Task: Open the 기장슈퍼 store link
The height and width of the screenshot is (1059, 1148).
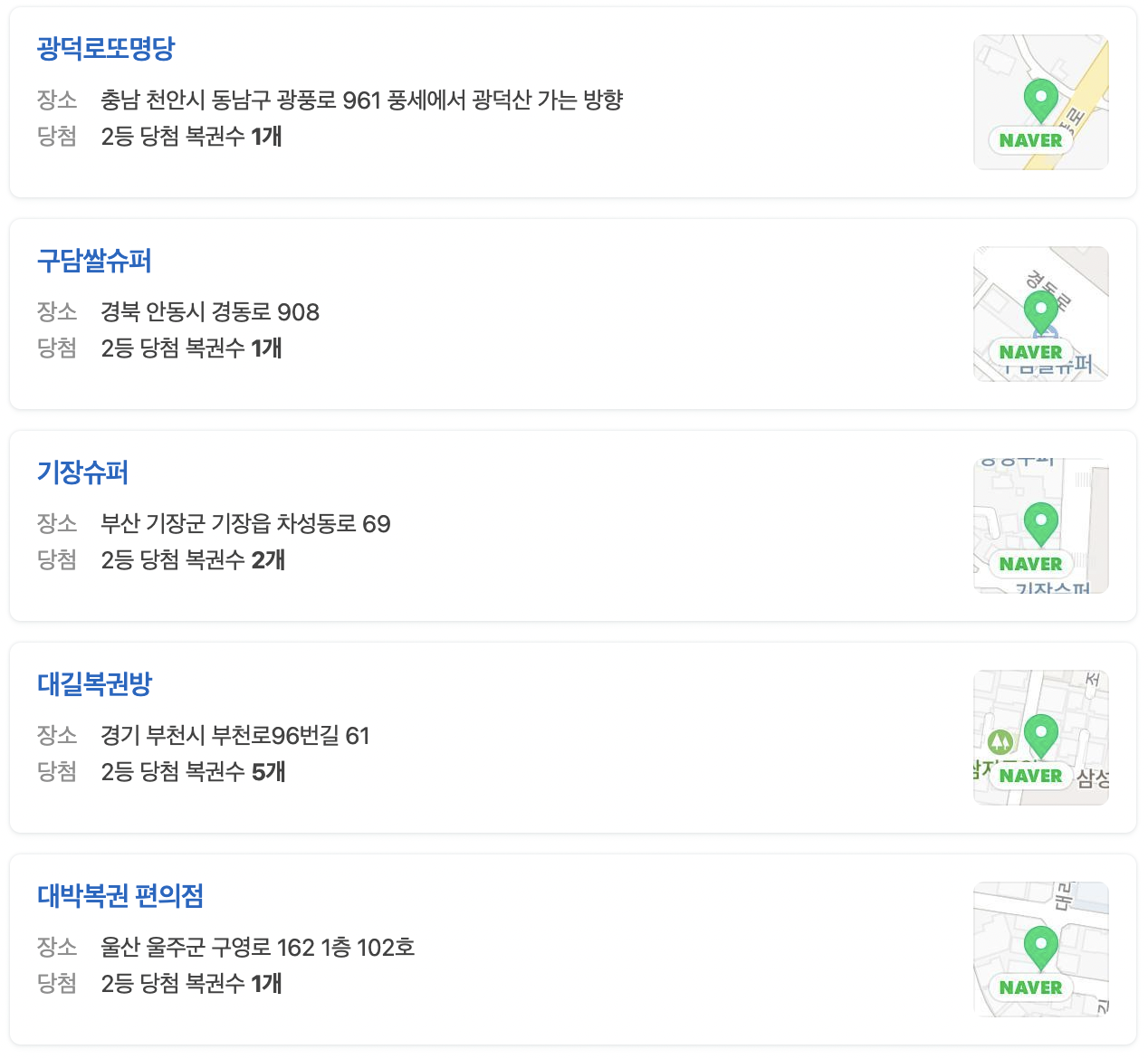Action: pyautogui.click(x=82, y=472)
